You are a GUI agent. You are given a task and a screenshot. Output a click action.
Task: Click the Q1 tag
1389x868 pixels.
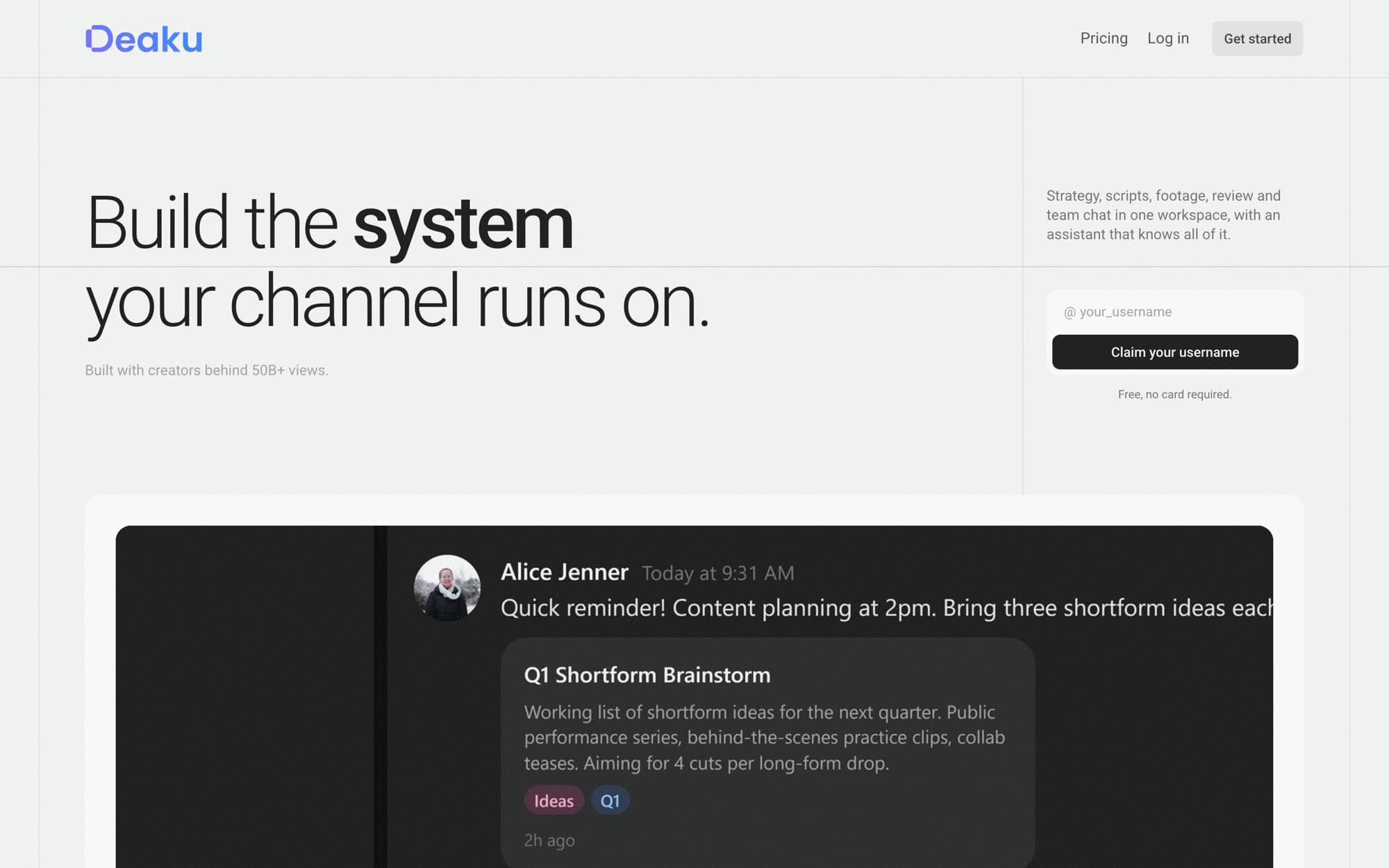click(x=610, y=801)
